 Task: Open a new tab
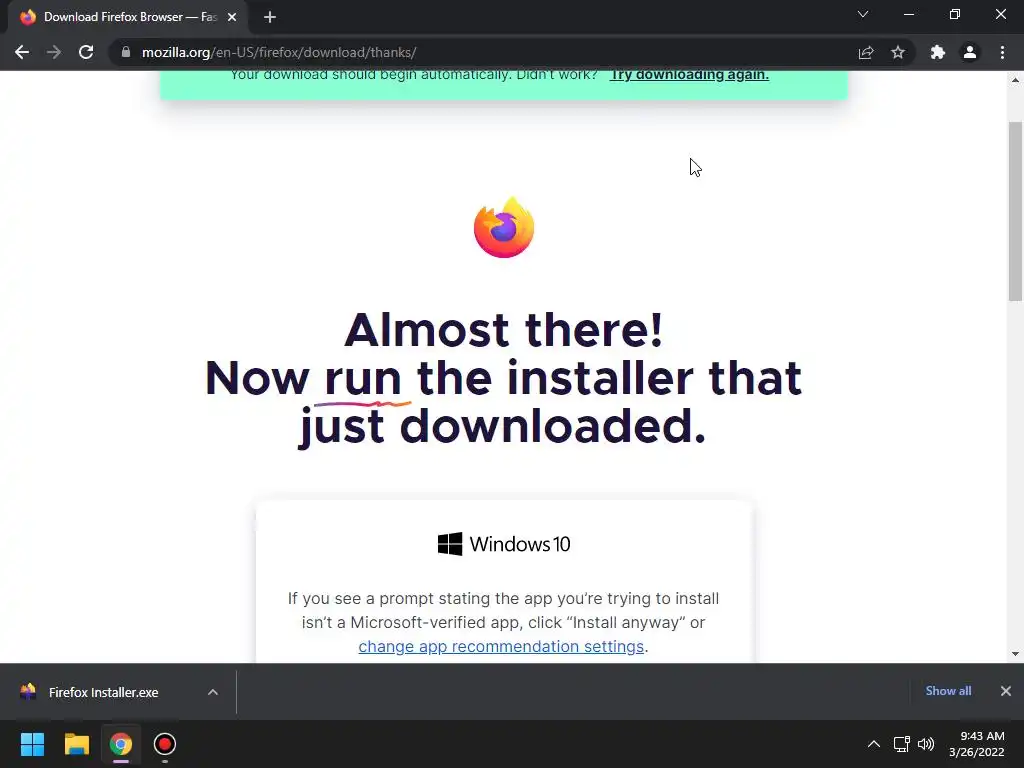(x=270, y=17)
